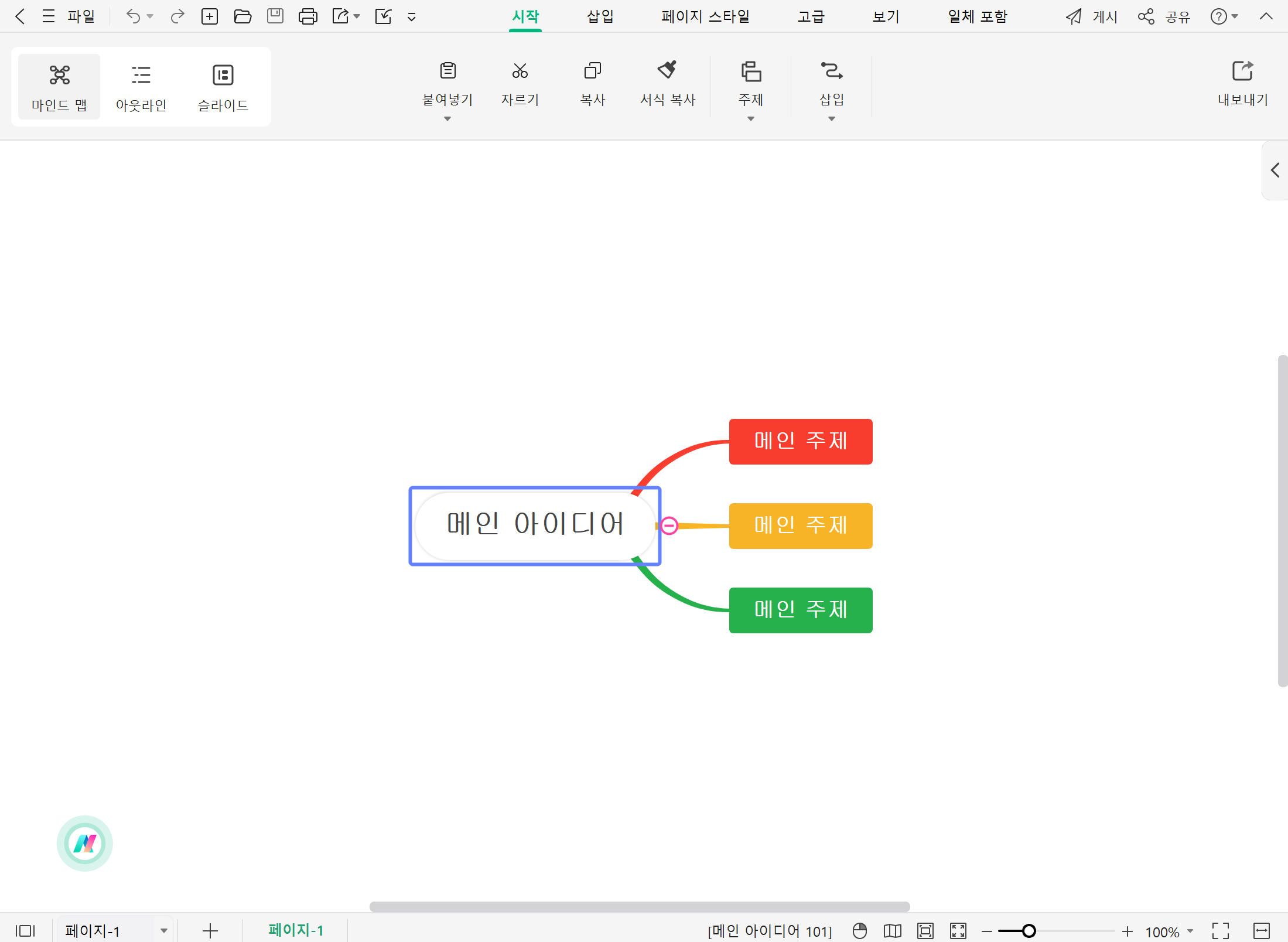Click the fit page icon in status bar
Viewport: 1288px width, 942px height.
point(925,930)
